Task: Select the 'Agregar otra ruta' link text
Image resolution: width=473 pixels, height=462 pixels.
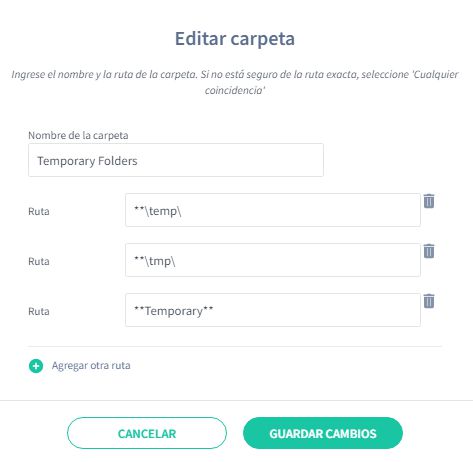Action: tap(91, 366)
